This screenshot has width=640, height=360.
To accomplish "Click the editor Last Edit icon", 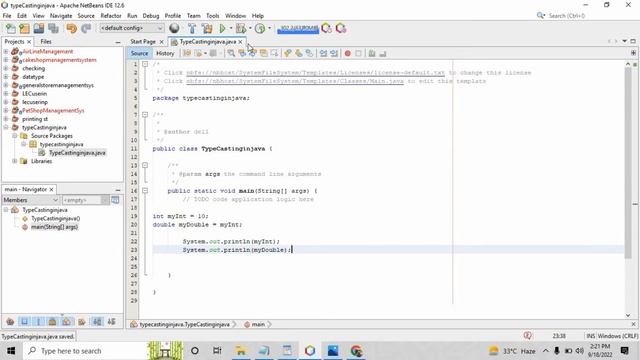I will point(187,53).
